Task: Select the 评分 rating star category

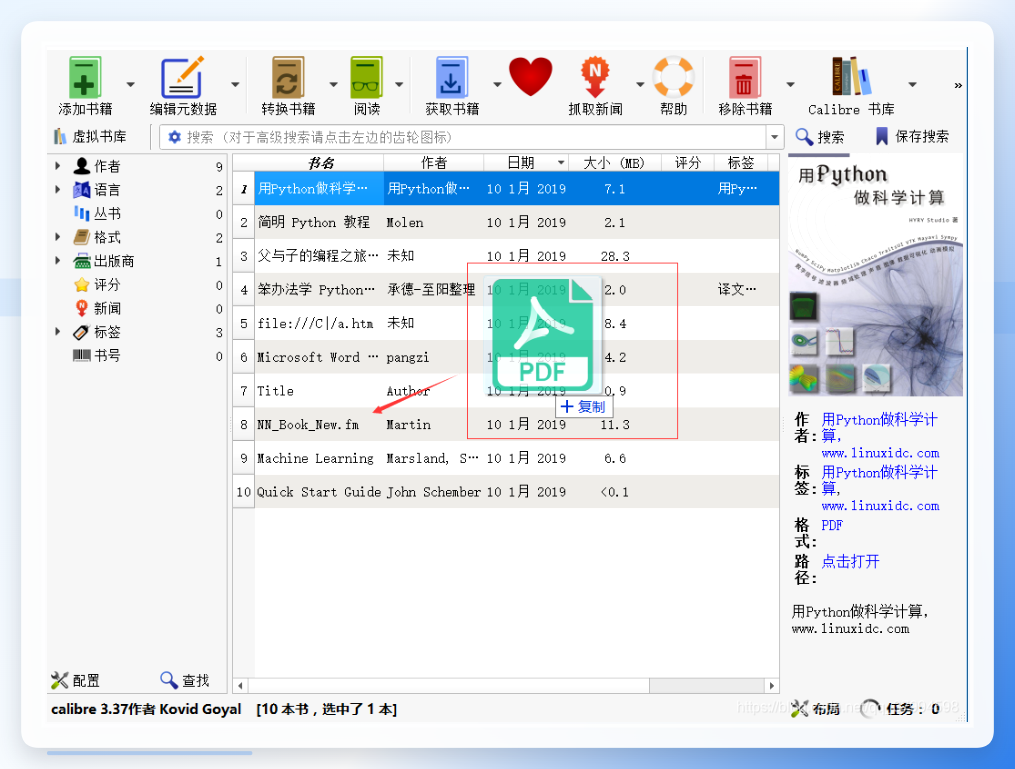Action: [107, 285]
